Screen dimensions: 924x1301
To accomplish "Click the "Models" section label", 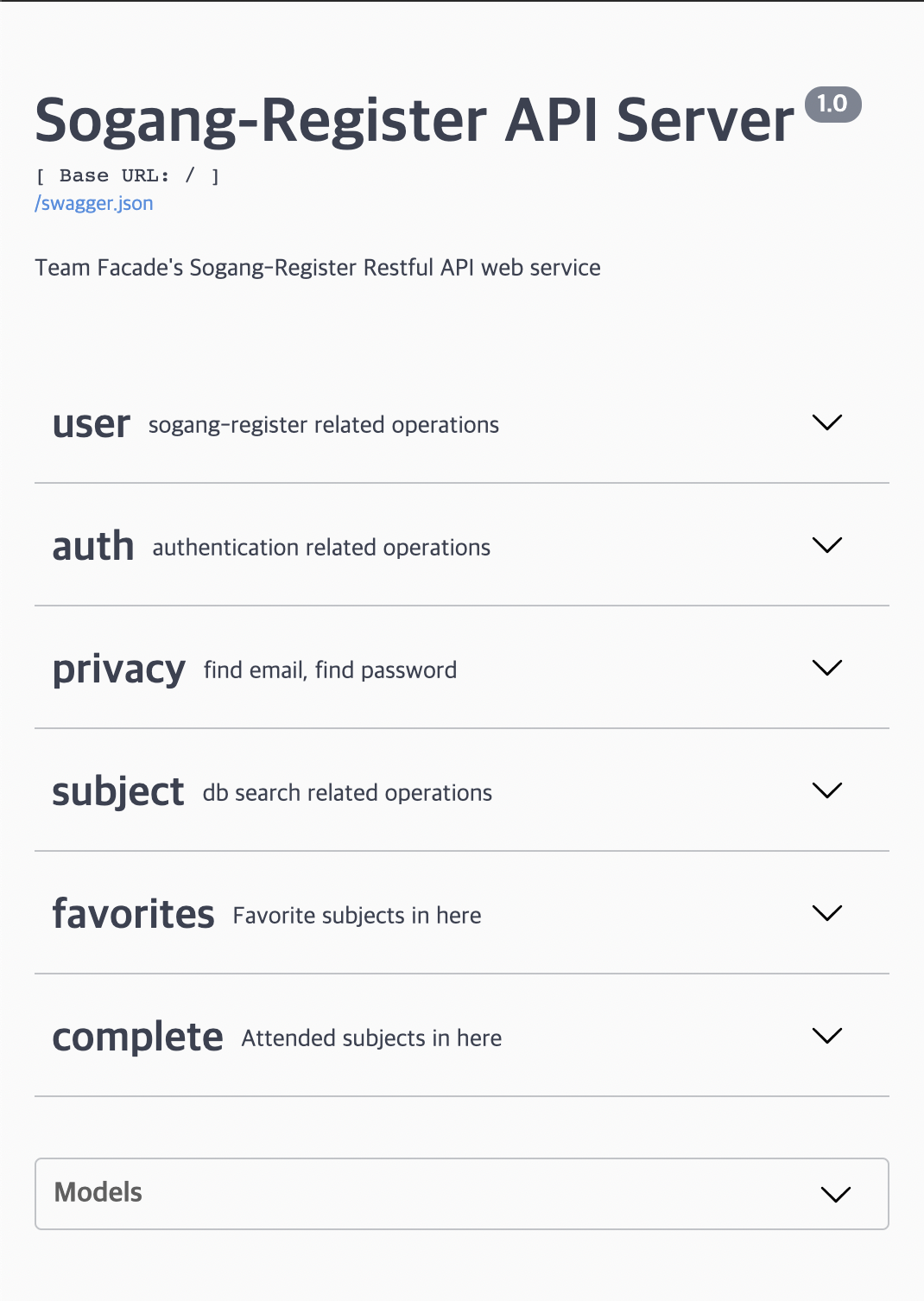I will 98,1193.
